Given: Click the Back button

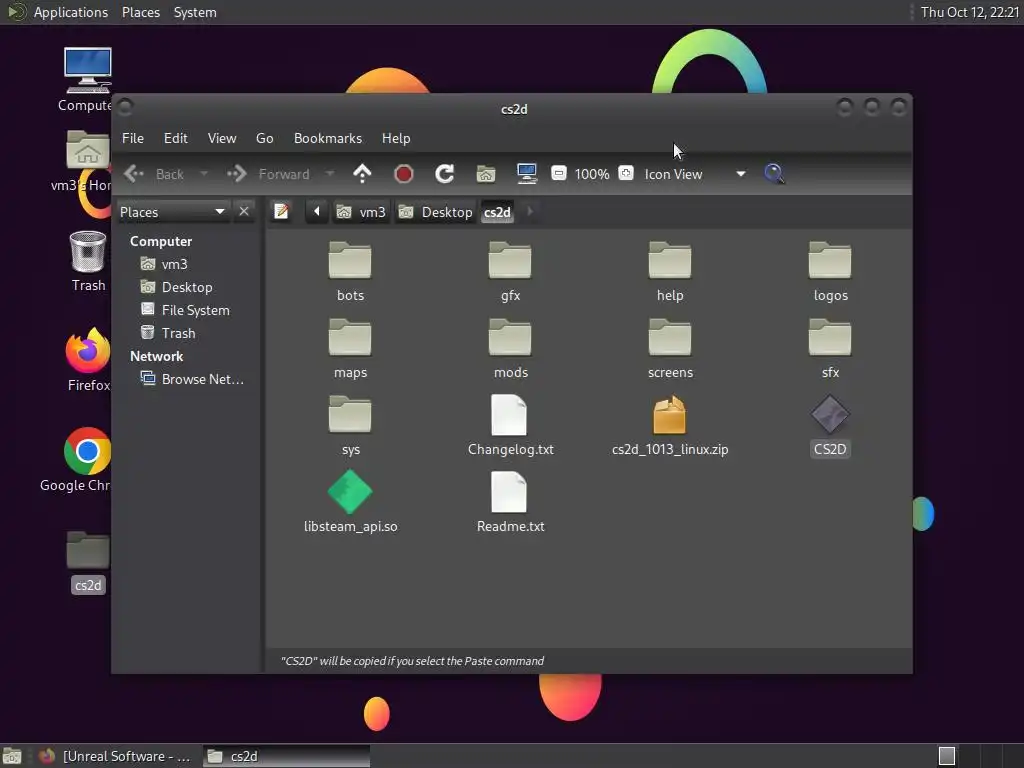Looking at the screenshot, I should coord(155,174).
